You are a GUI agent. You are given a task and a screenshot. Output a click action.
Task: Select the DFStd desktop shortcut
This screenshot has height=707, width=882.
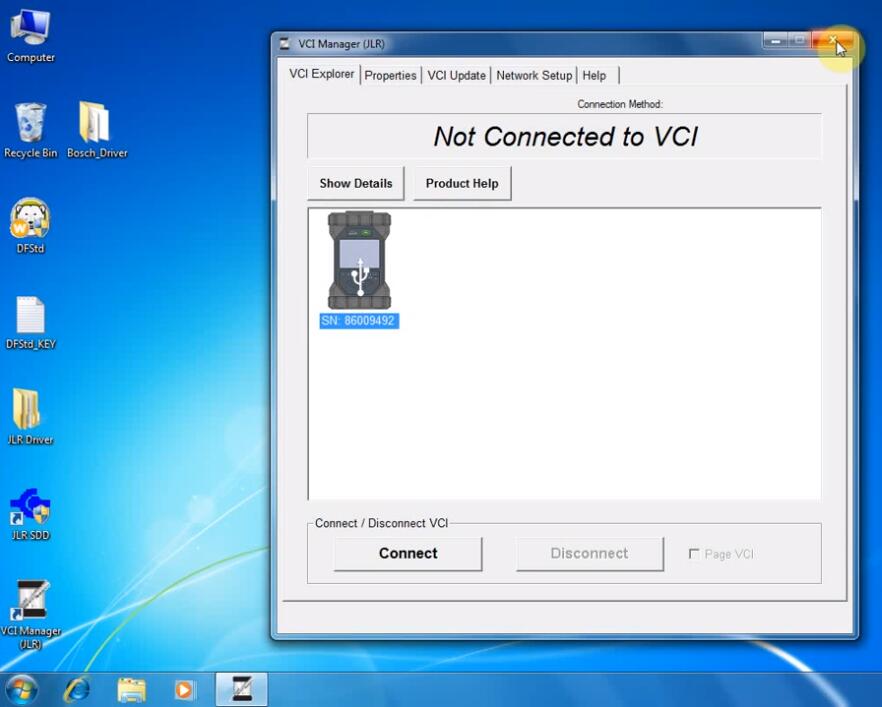30,226
